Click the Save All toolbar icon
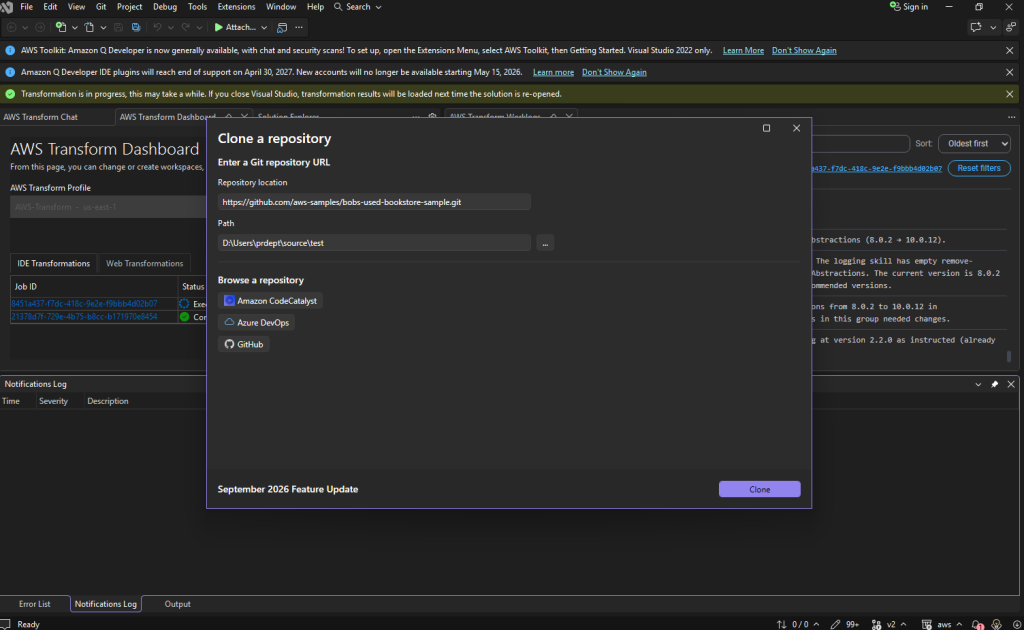Viewport: 1024px width, 630px height. click(x=136, y=27)
